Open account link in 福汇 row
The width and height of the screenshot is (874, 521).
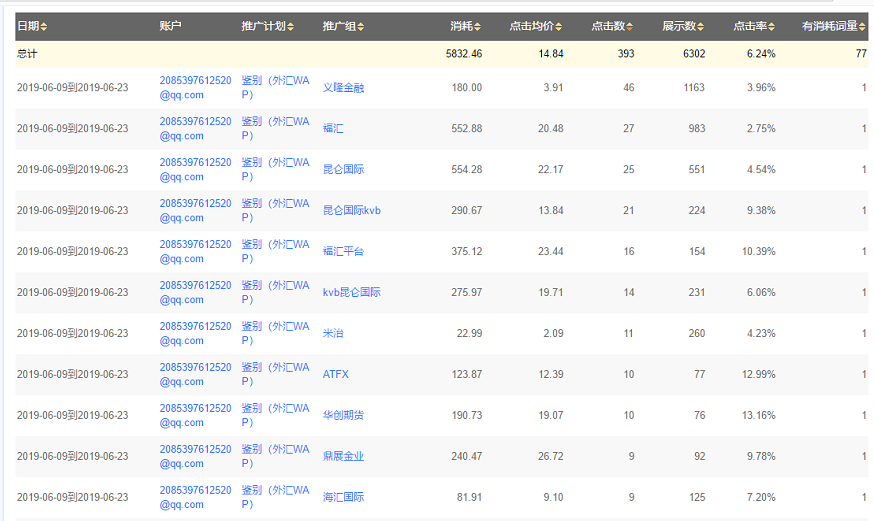click(x=195, y=128)
